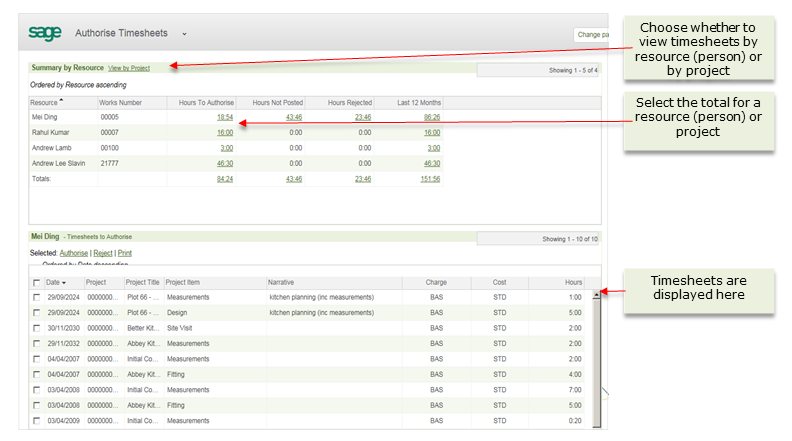This screenshot has height=441, width=792.
Task: Click Mei Ding's 23:46 hours rejected
Action: pos(363,117)
